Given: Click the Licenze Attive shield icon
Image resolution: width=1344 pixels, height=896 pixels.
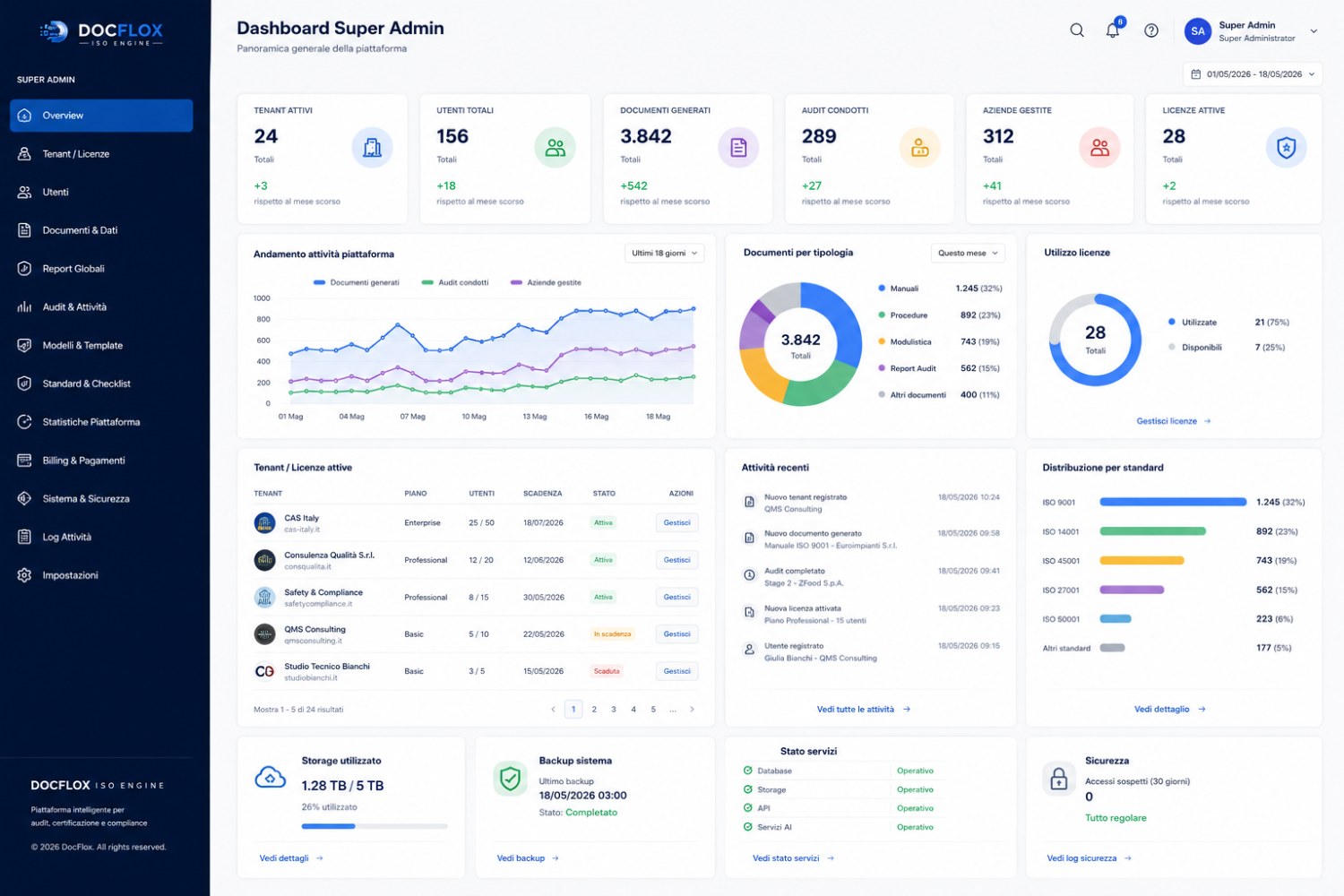Looking at the screenshot, I should [x=1286, y=148].
